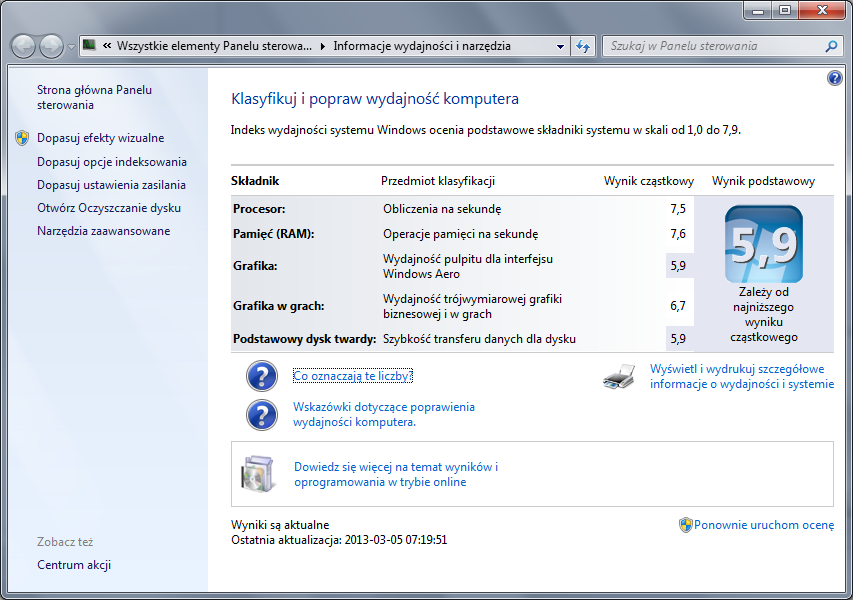
Task: Open 'Dowiedz się więcej na temat wyników' link
Action: [x=396, y=474]
